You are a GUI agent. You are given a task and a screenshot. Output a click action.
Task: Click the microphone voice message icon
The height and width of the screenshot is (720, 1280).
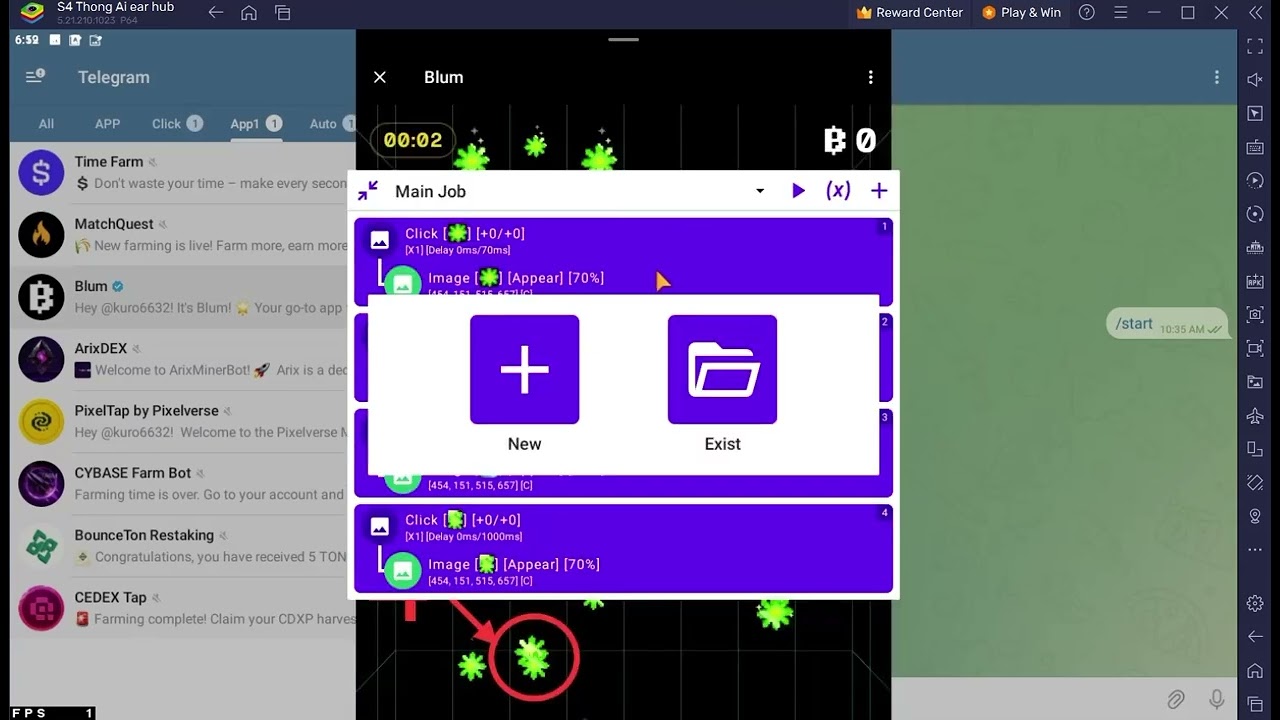point(1217,699)
